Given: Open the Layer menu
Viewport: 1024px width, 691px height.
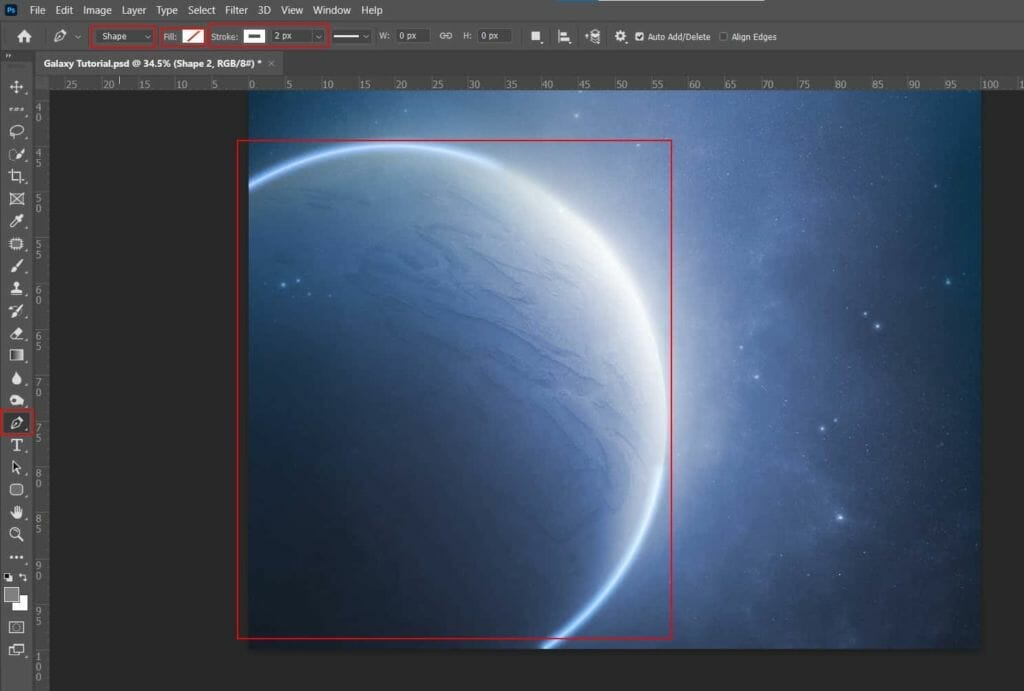Looking at the screenshot, I should [134, 10].
